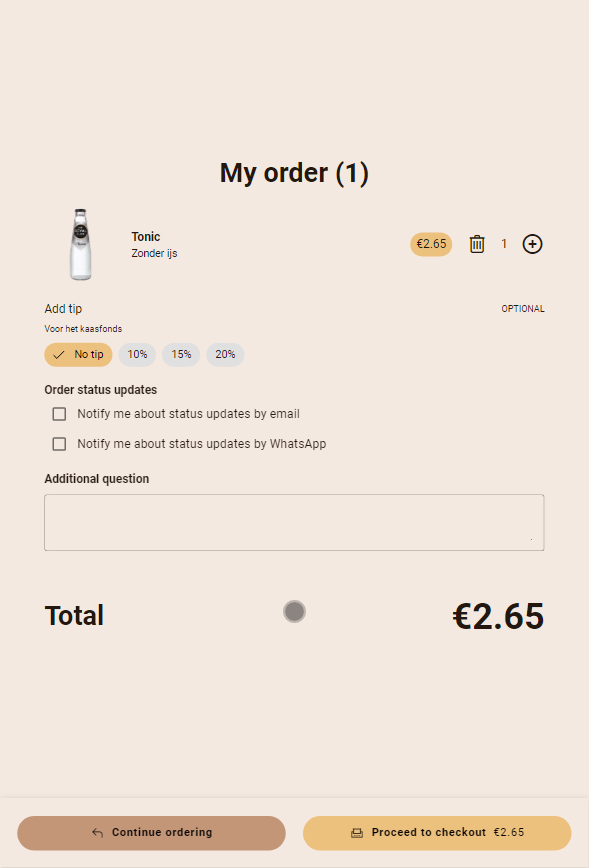Screen dimensions: 589x868
Task: Increase Tonic quantity with the plus icon
Action: 533,244
